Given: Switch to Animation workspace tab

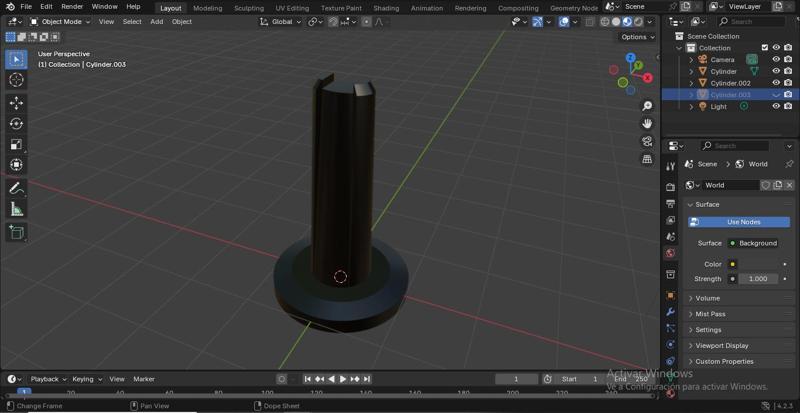Looking at the screenshot, I should (x=427, y=8).
